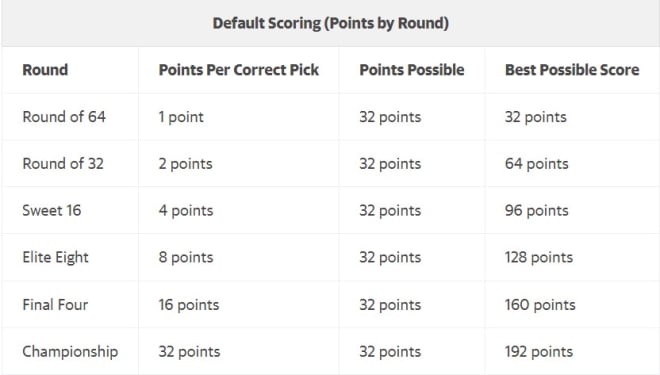Select the Final Four row label
660x375 pixels.
tap(55, 304)
